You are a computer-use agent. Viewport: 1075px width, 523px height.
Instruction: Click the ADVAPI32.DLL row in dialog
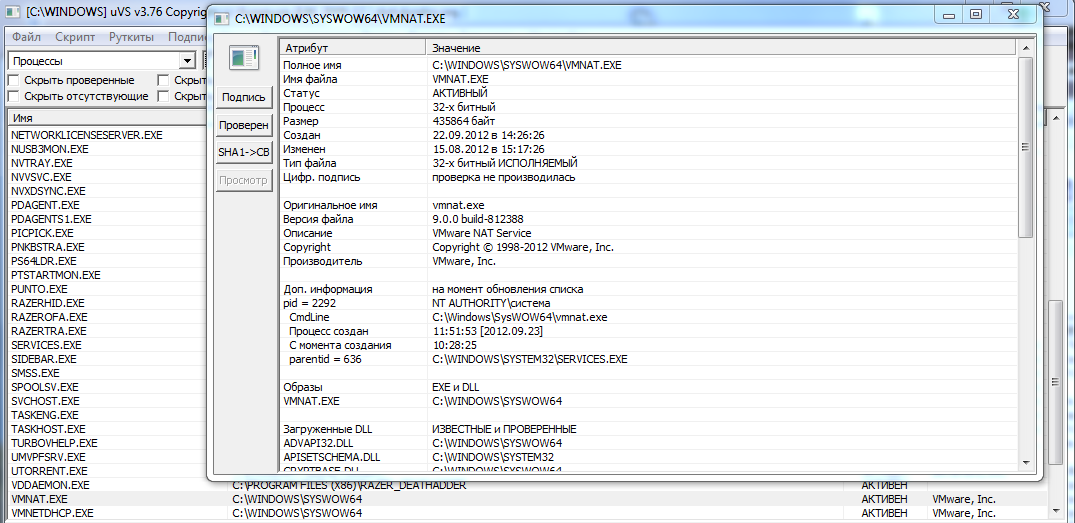649,443
